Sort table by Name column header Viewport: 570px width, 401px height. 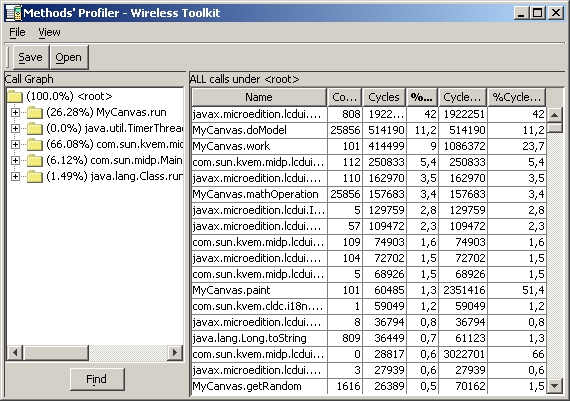click(258, 97)
